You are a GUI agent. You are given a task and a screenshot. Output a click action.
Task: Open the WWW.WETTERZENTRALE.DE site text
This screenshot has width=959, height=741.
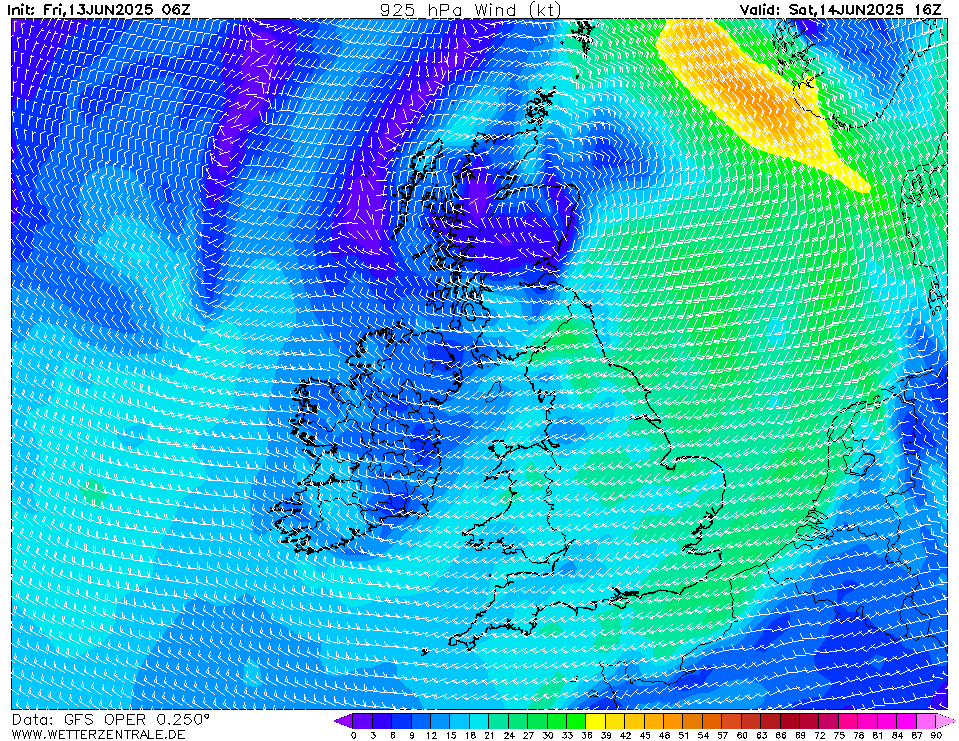98,734
